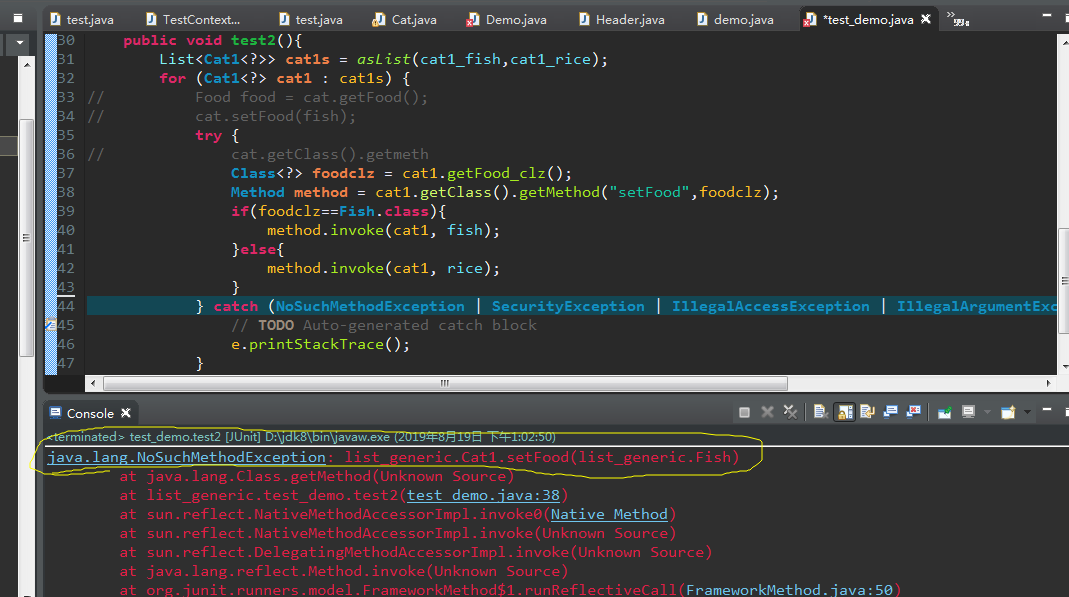This screenshot has height=597, width=1069.
Task: Click the Remove Launch single-X icon
Action: [768, 412]
